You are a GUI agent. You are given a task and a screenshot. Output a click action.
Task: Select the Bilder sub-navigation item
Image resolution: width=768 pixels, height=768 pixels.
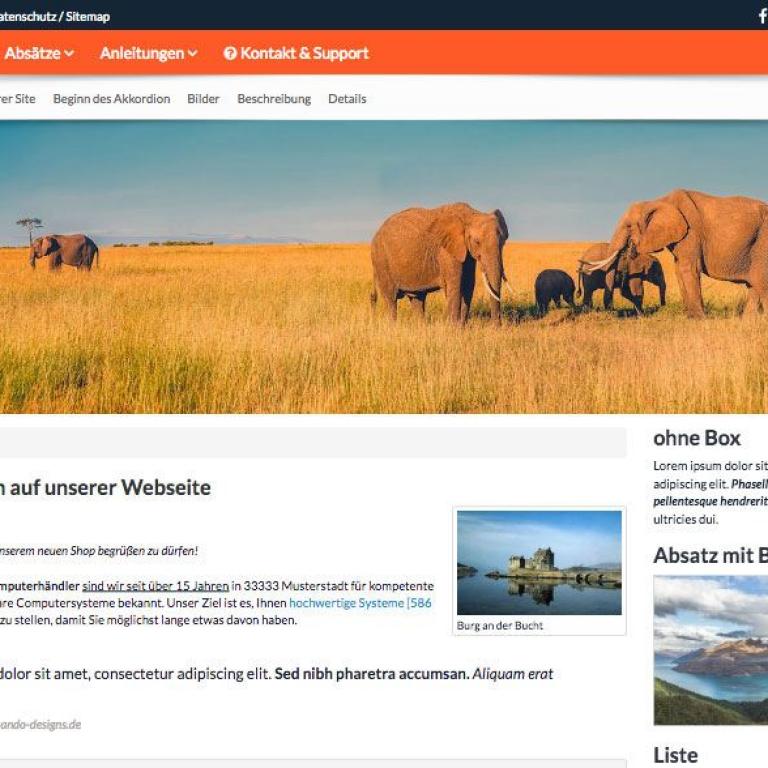203,98
